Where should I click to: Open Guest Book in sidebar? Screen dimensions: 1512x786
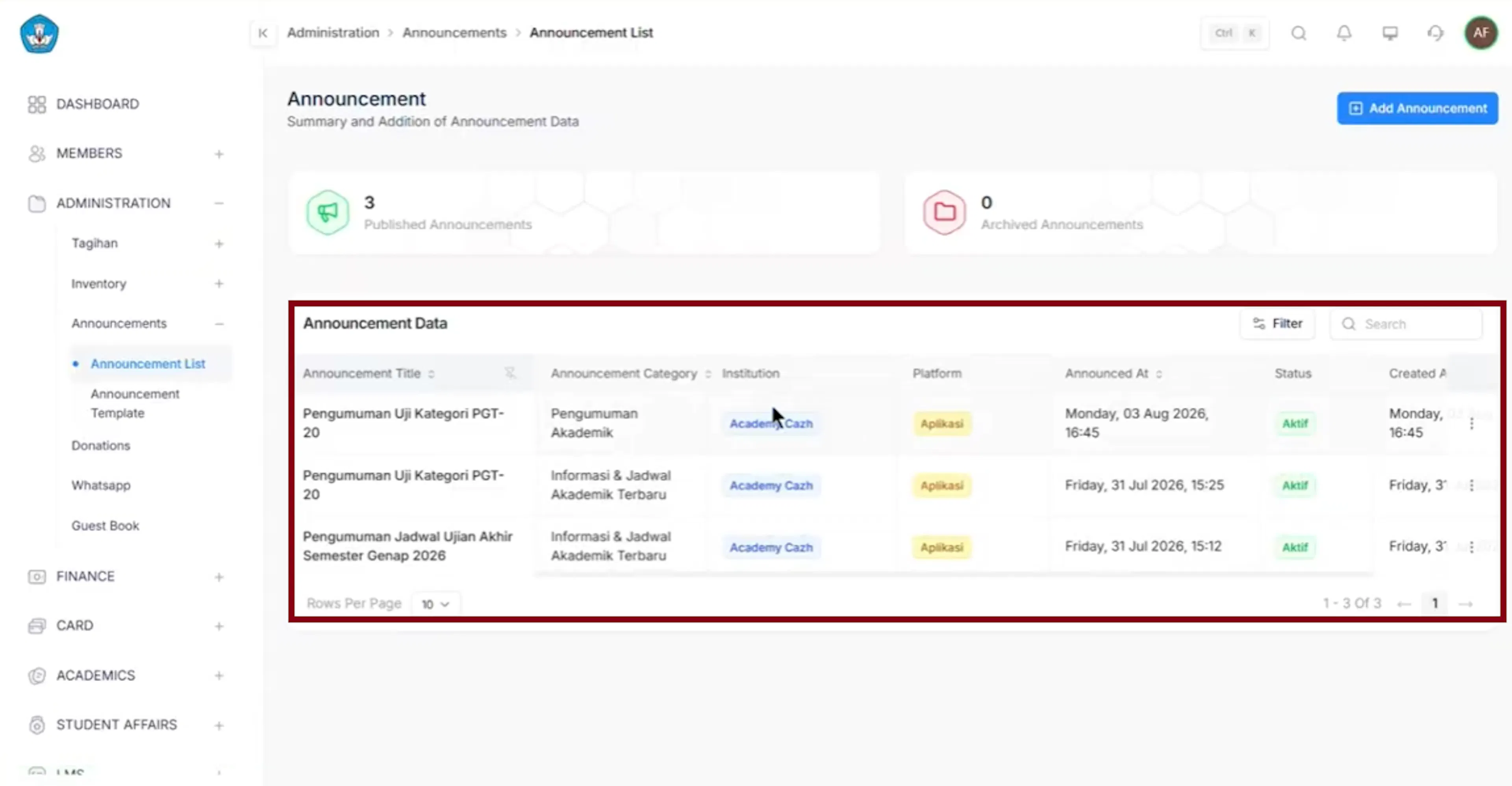coord(105,526)
